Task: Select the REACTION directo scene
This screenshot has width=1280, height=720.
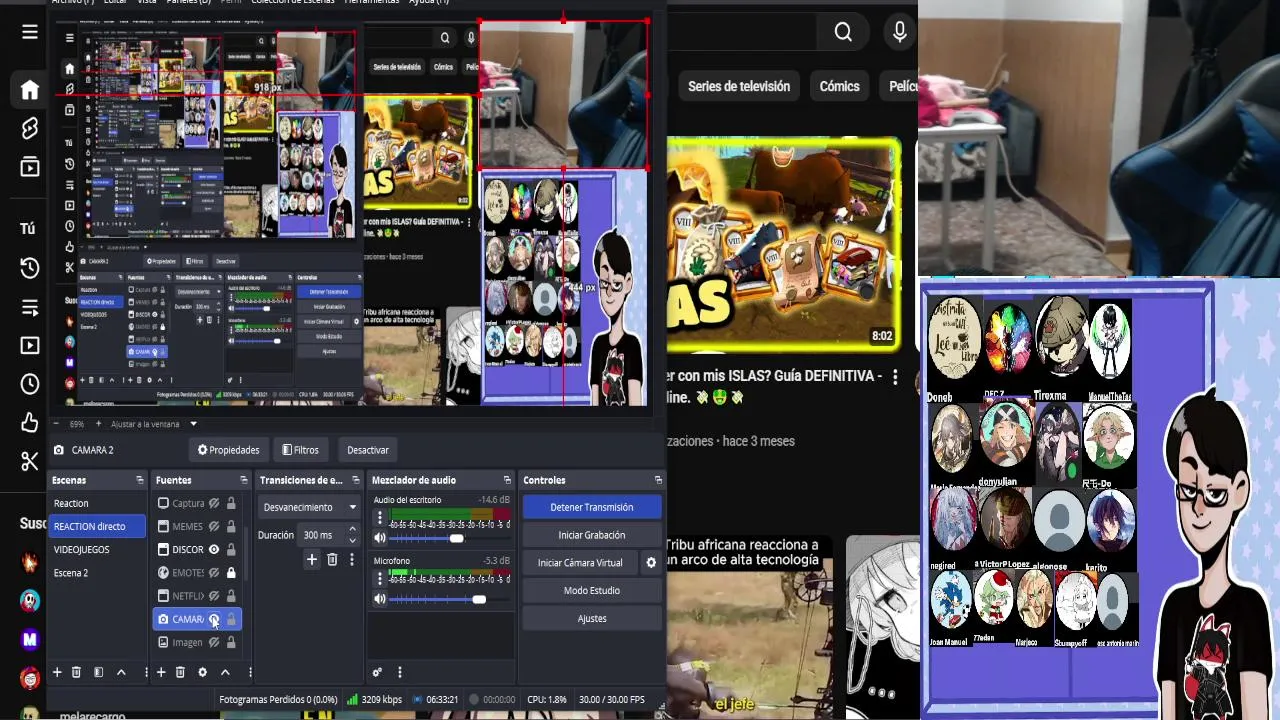Action: [98, 526]
